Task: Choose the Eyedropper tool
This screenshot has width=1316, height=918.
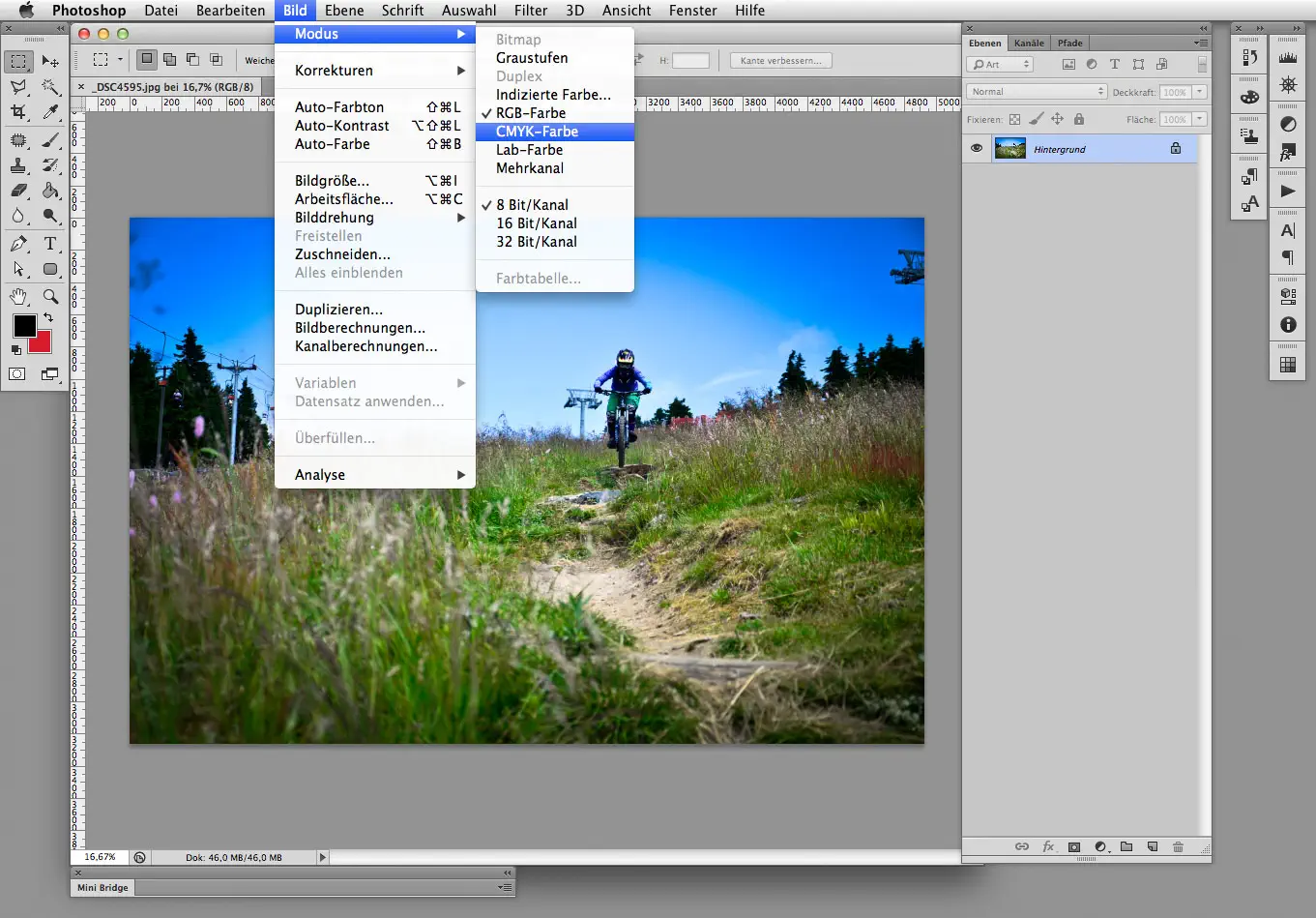Action: point(50,111)
